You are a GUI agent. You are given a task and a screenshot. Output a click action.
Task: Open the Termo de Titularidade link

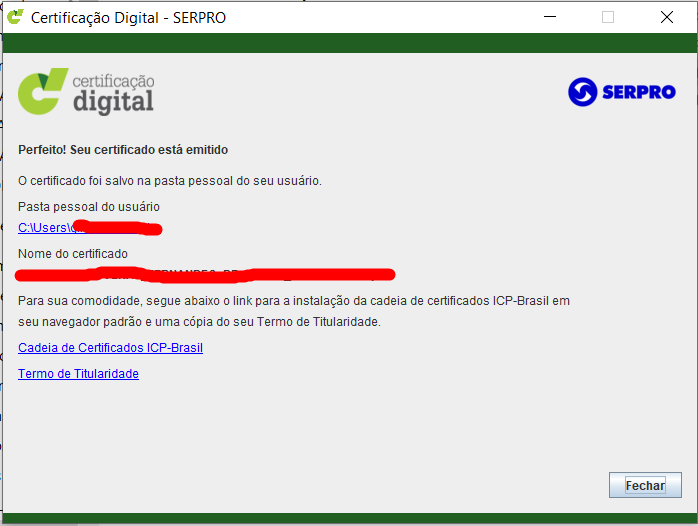coord(78,374)
